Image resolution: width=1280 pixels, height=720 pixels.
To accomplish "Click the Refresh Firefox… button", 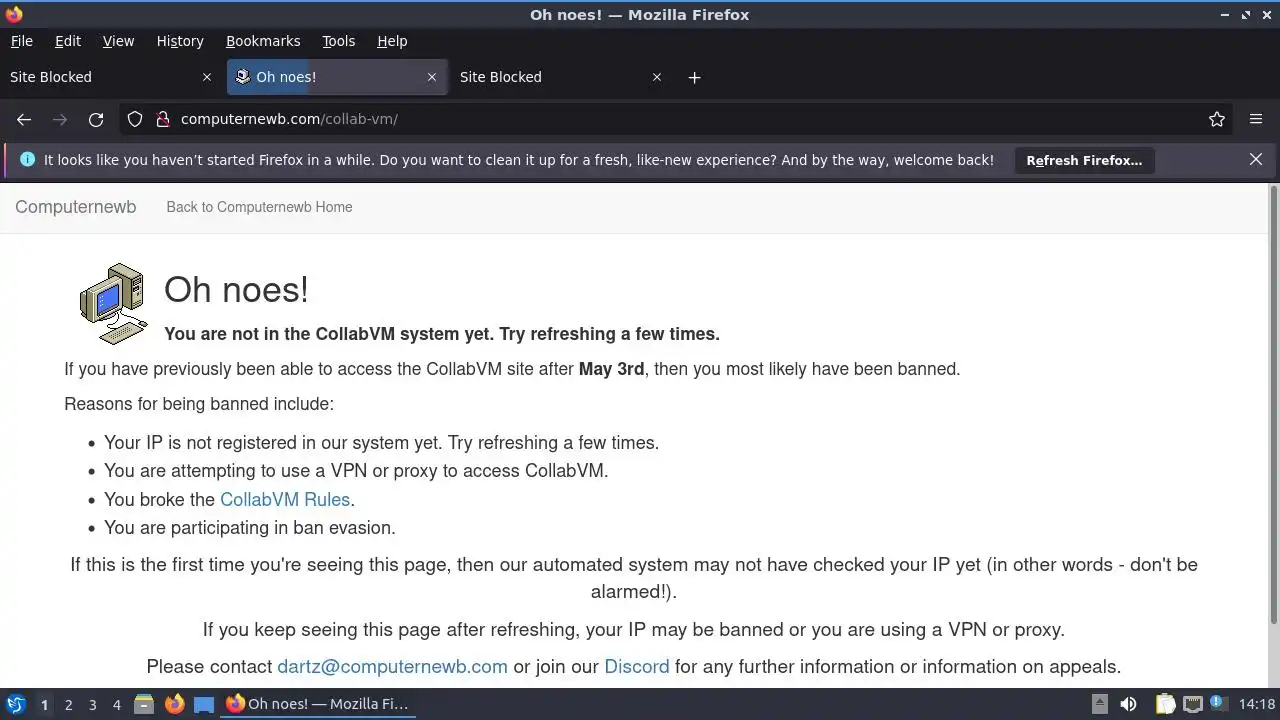I will [1084, 160].
